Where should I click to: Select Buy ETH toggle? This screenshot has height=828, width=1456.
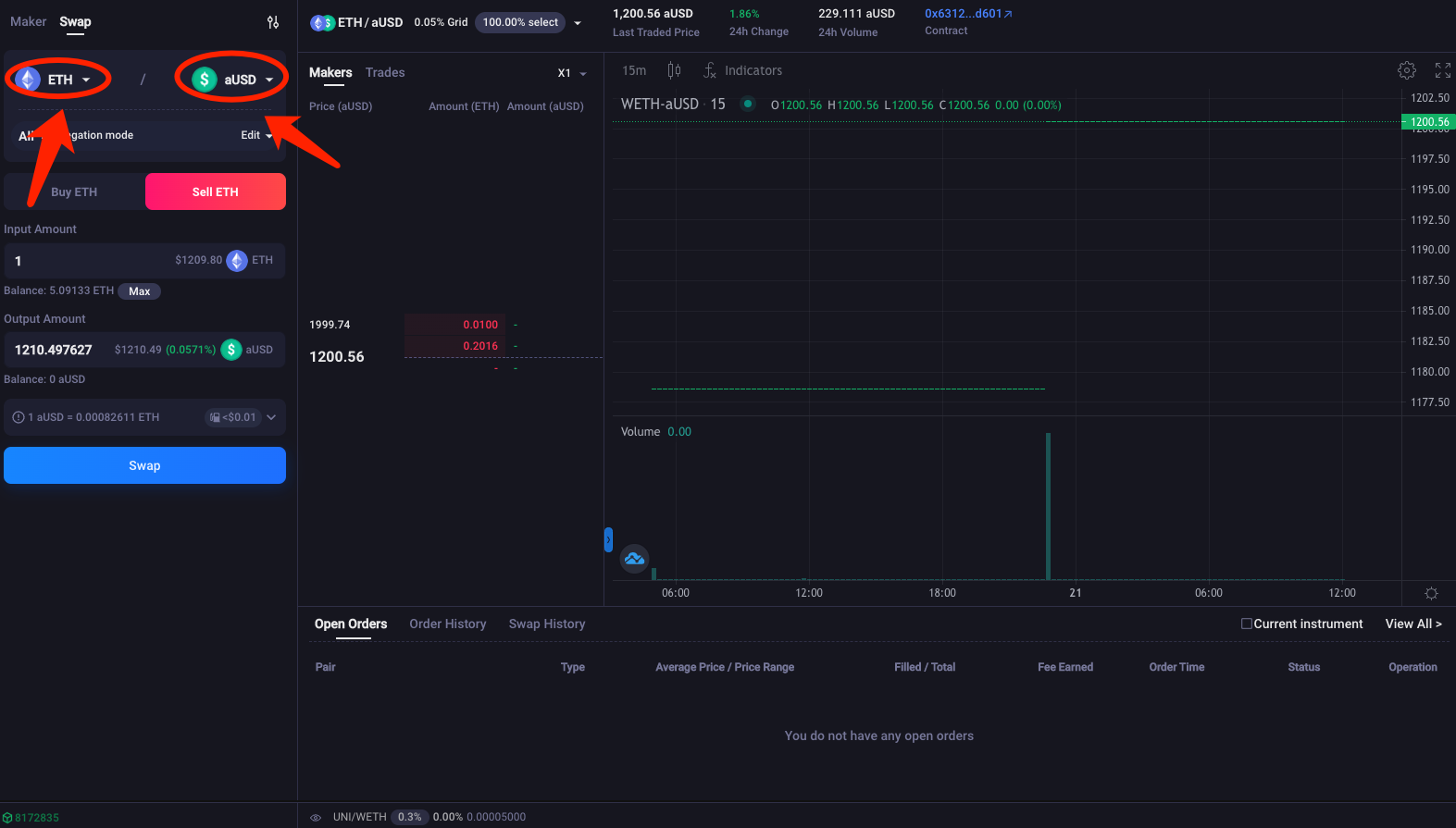click(74, 192)
